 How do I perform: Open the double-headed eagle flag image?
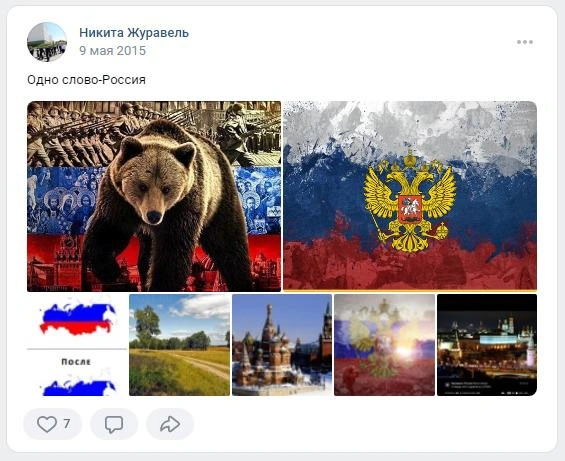(410, 196)
